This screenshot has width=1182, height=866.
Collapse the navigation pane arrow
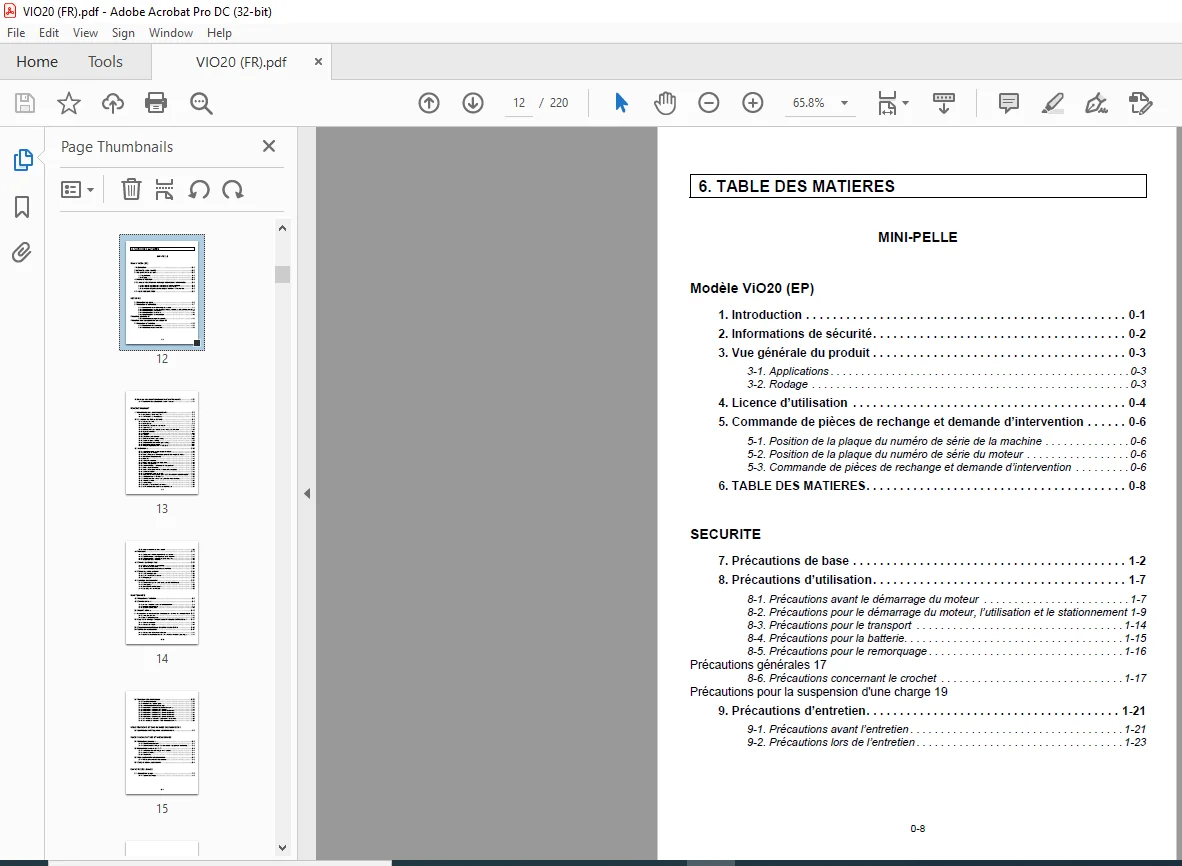[307, 494]
